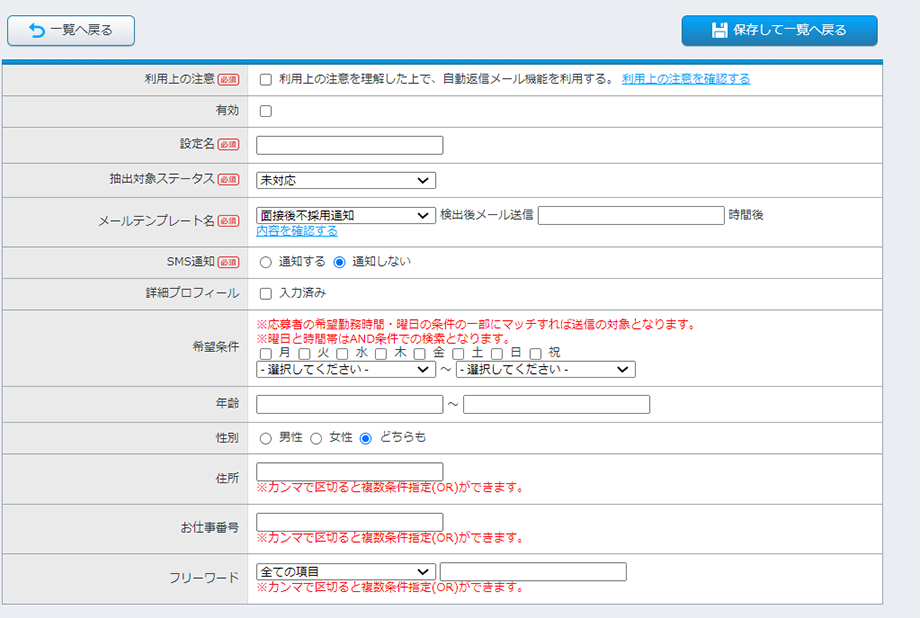Click the 設定名 text field

point(349,146)
